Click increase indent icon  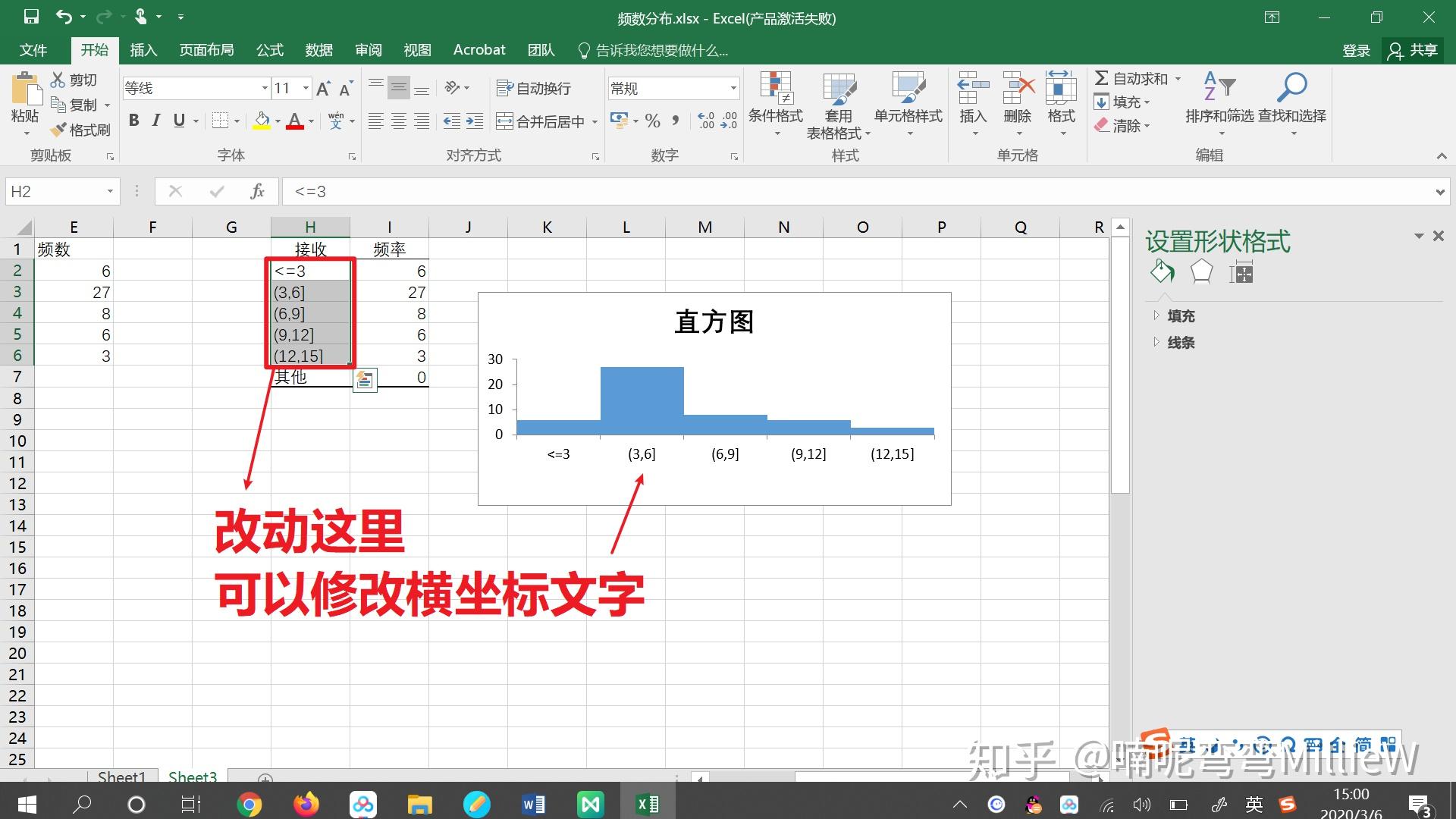475,121
